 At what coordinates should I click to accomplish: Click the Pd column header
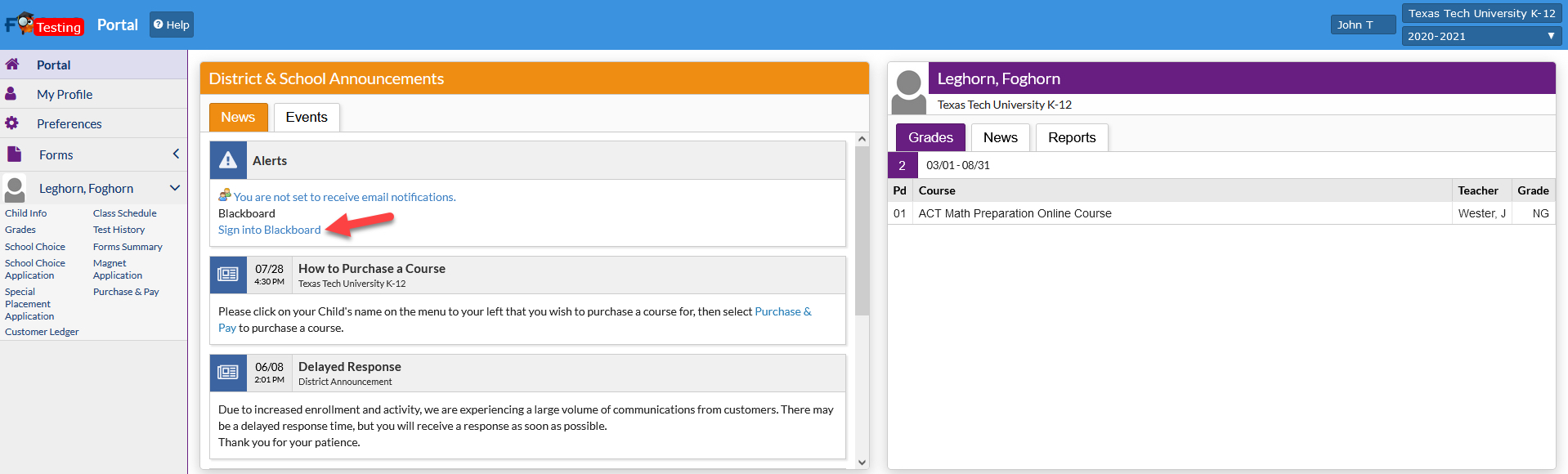[900, 190]
